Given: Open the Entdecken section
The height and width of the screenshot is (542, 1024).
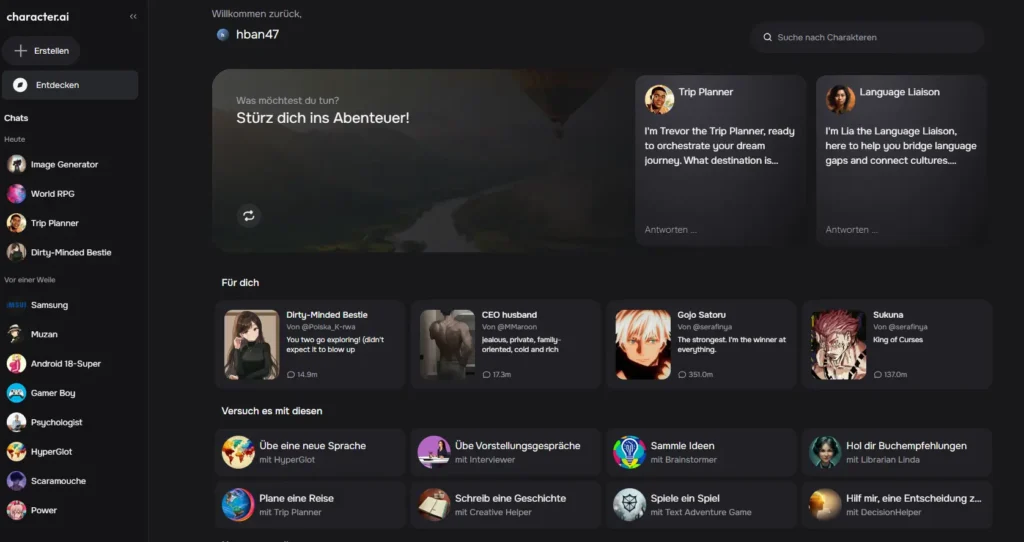Looking at the screenshot, I should pyautogui.click(x=70, y=85).
